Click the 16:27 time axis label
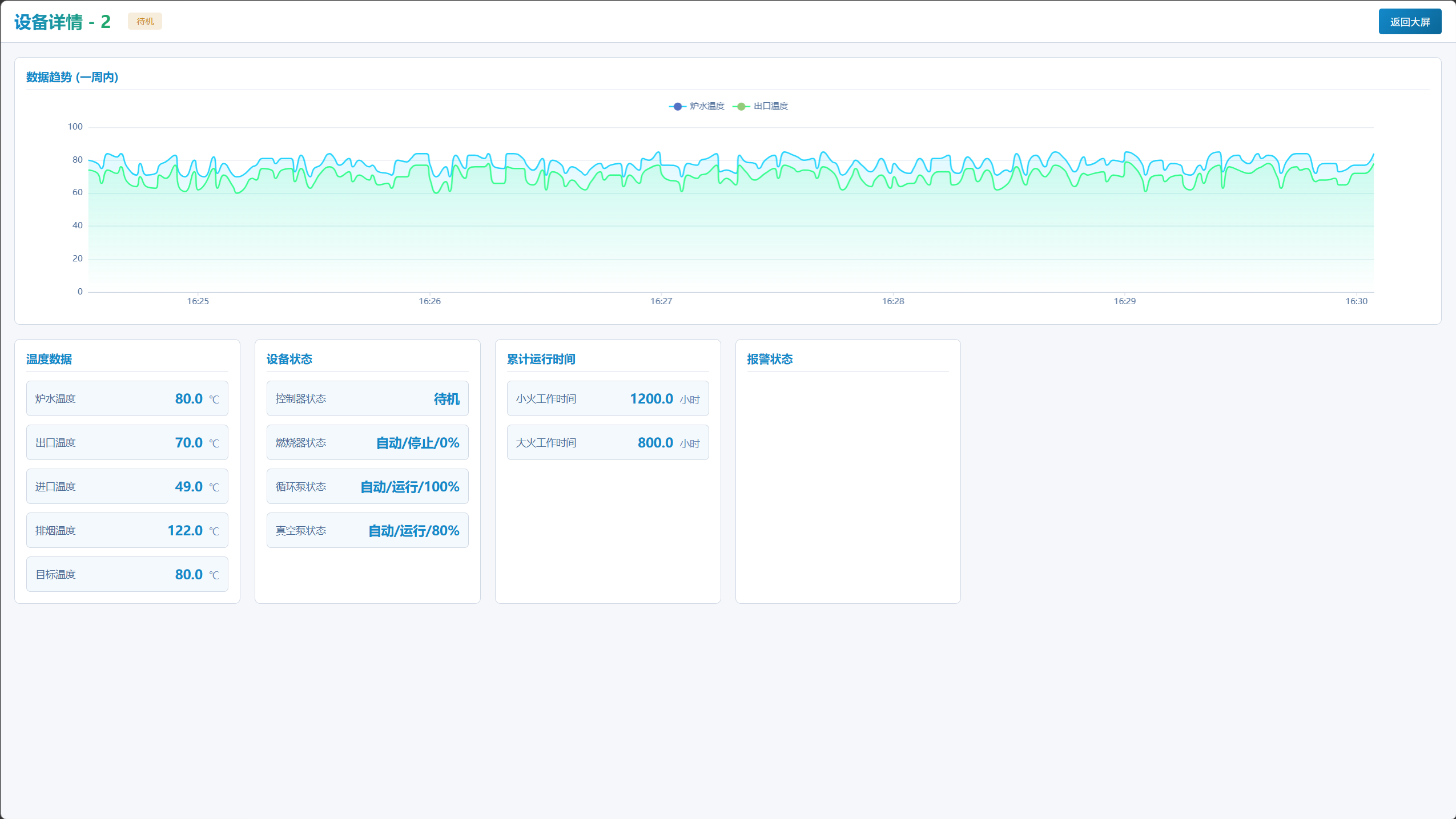1456x819 pixels. [x=661, y=301]
